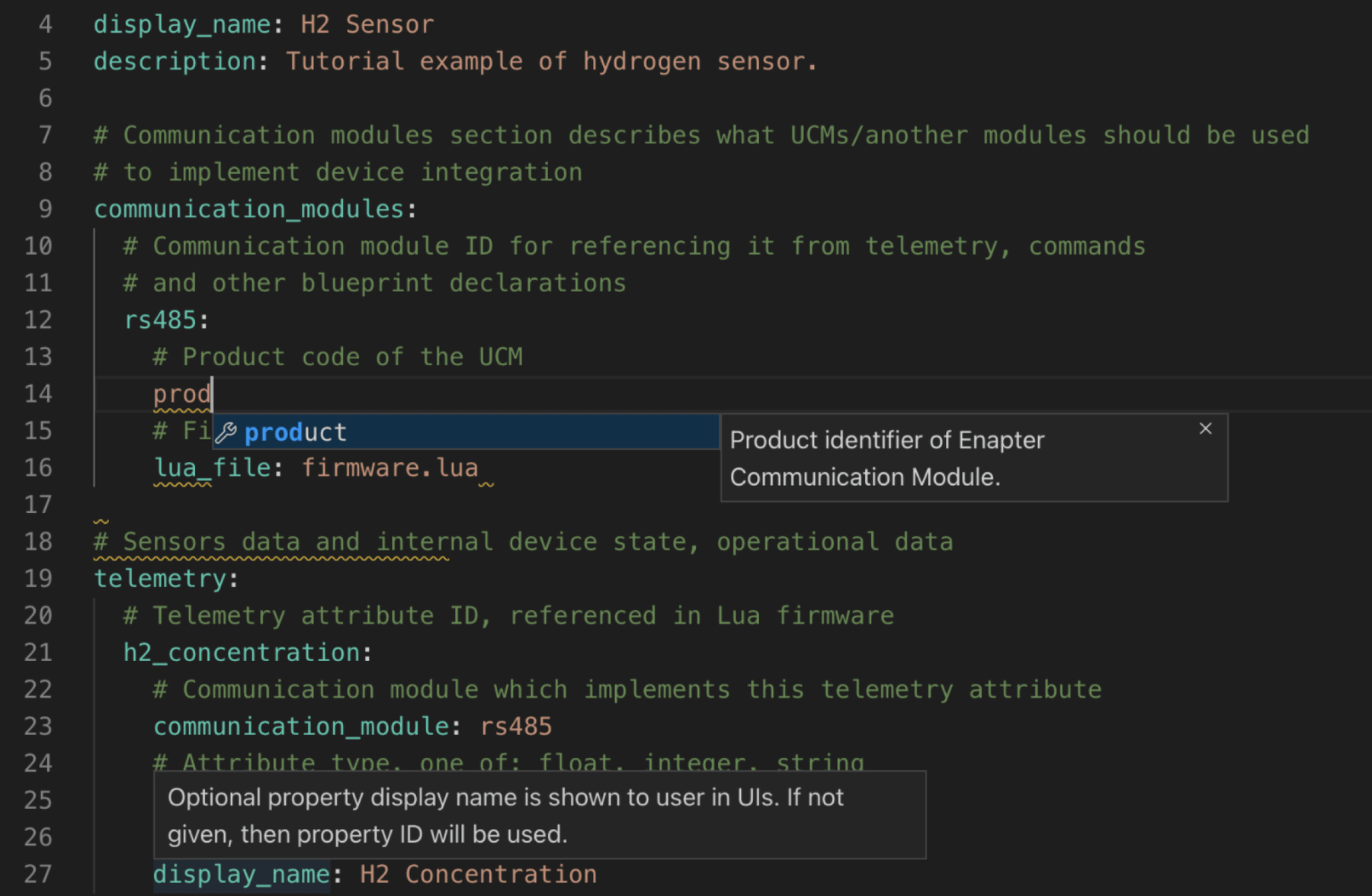Select the h2_concentration attribute key
Image resolution: width=1372 pixels, height=896 pixels.
point(242,652)
